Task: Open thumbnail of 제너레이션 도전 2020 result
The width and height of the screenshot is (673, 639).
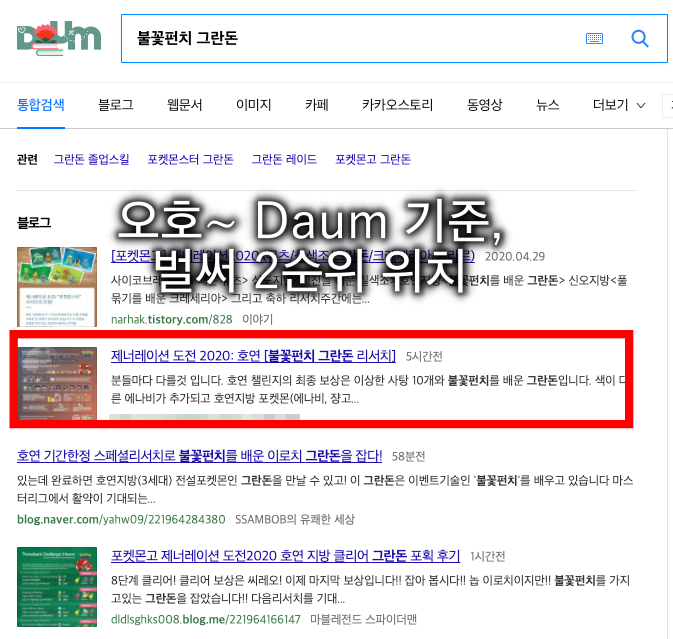Action: [57, 383]
